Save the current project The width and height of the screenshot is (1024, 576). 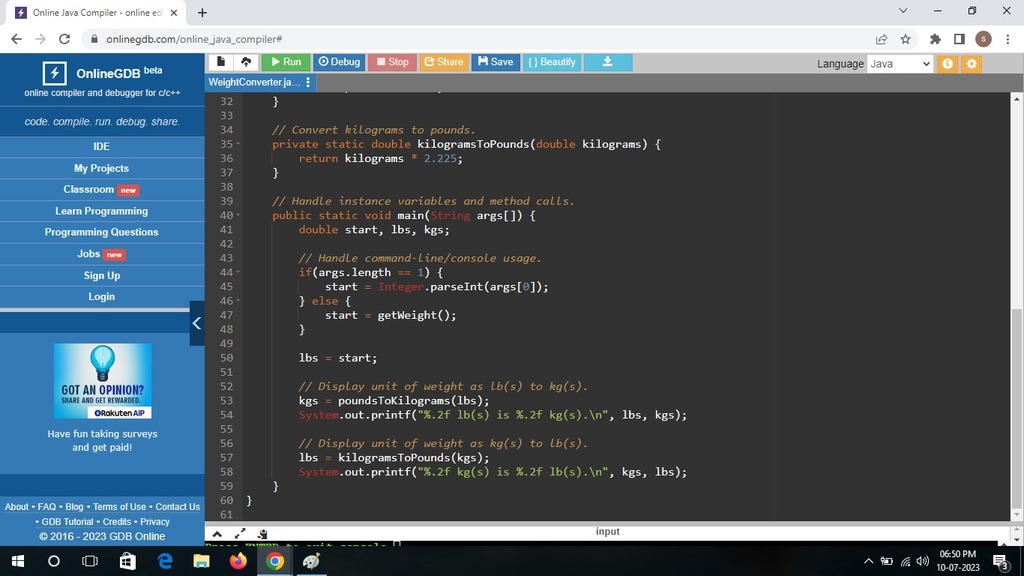coord(495,62)
